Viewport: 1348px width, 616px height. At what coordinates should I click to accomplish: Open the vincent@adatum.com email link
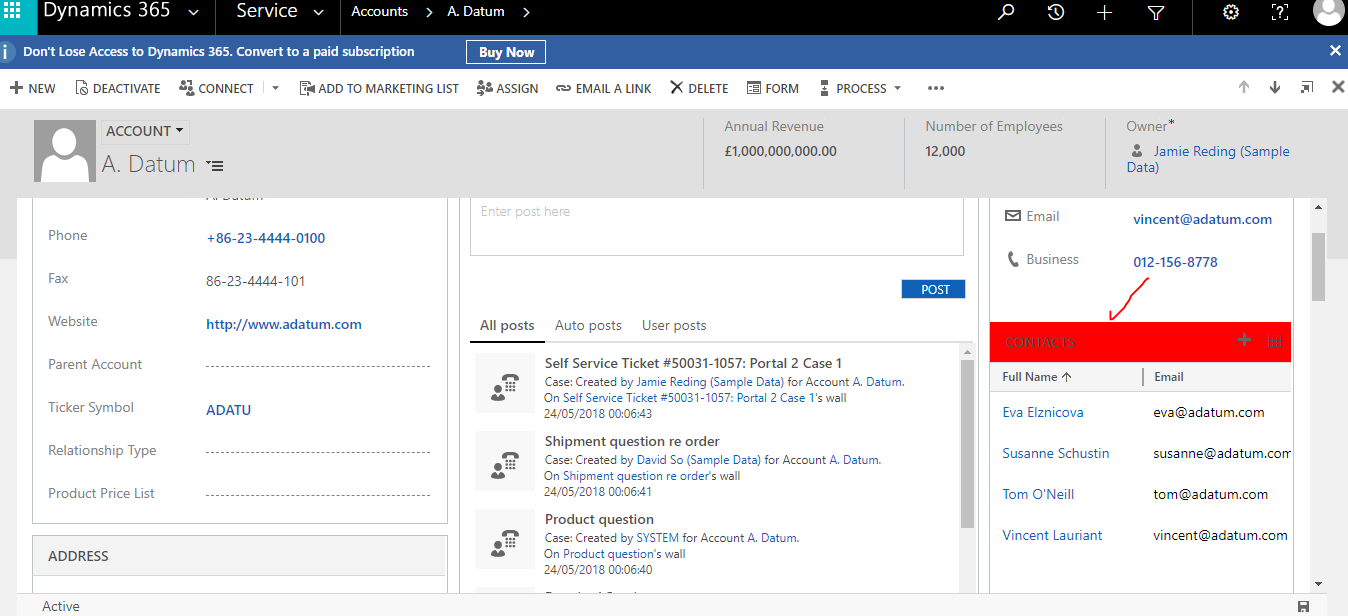(1202, 219)
